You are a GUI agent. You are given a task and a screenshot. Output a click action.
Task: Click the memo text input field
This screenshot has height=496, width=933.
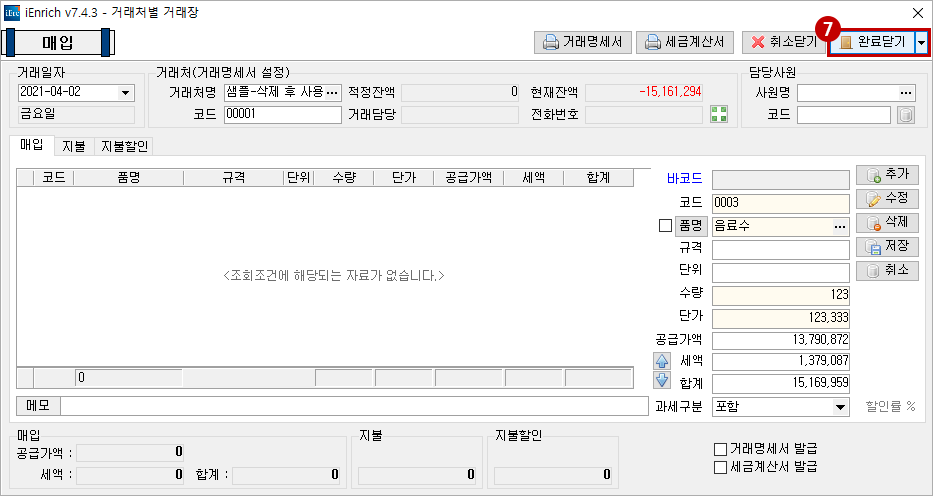coord(354,406)
